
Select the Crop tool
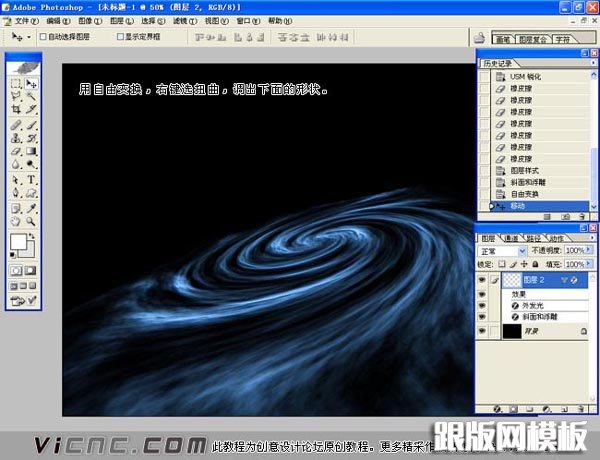pyautogui.click(x=16, y=109)
